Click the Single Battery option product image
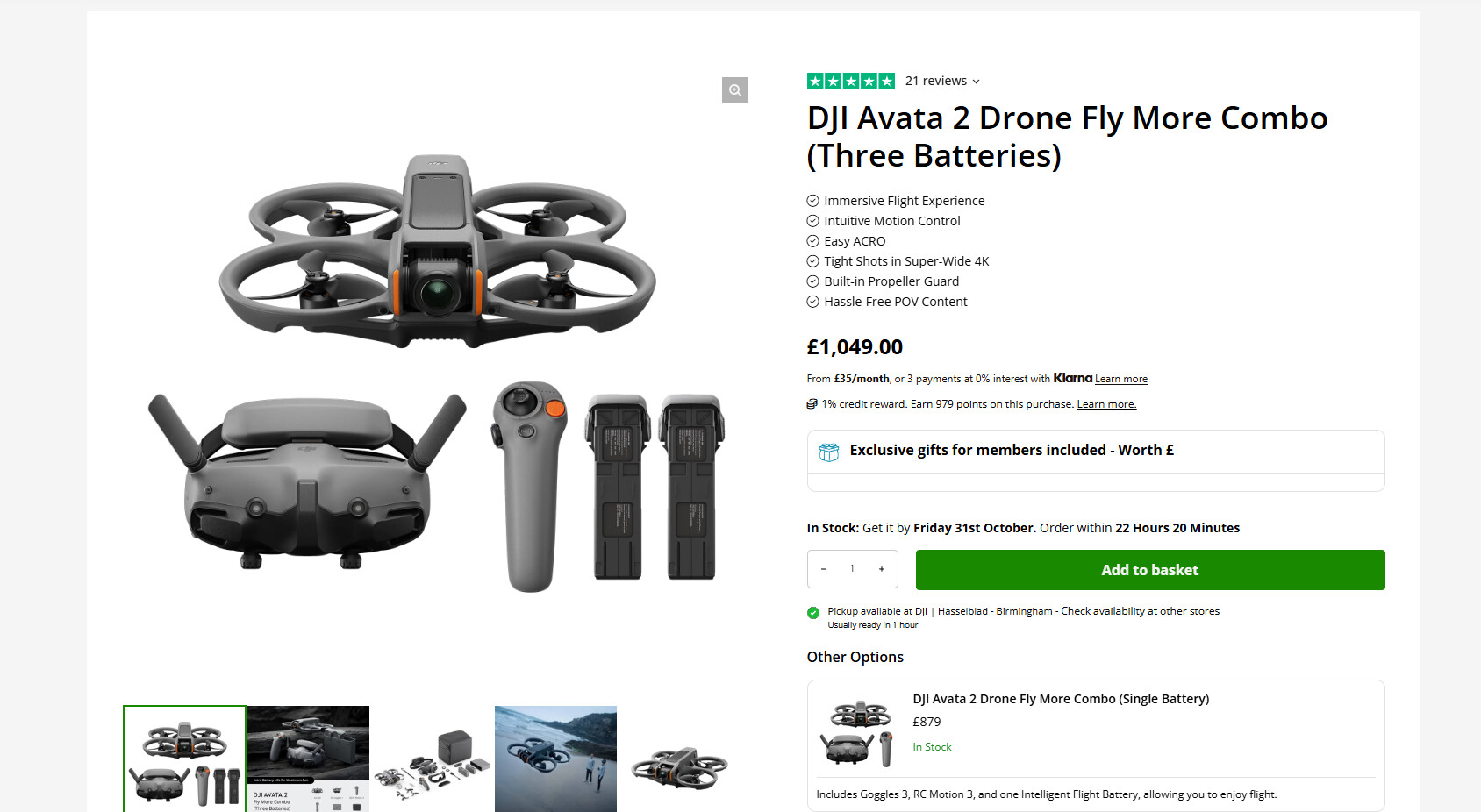Viewport: 1481px width, 812px height. pos(859,734)
